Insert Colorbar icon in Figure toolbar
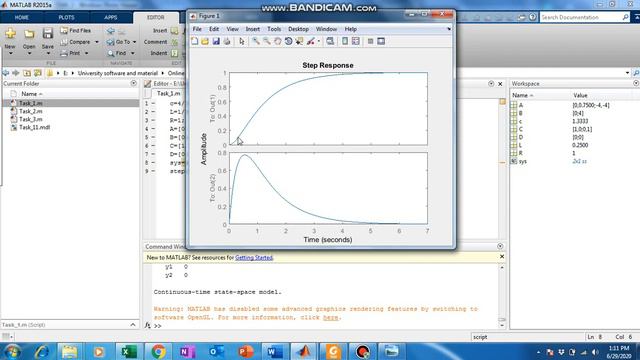640x360 pixels. point(345,41)
